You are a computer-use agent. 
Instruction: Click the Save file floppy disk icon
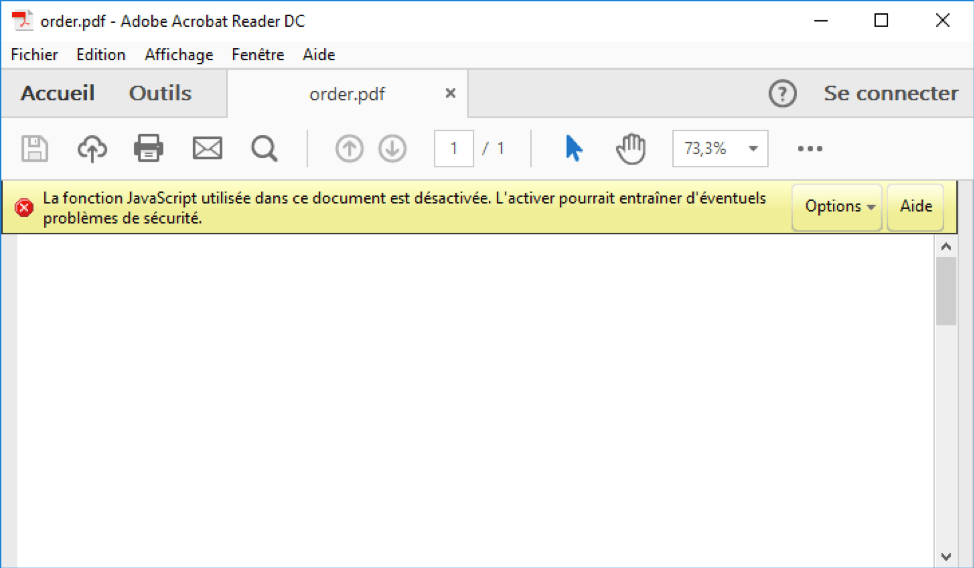click(35, 149)
